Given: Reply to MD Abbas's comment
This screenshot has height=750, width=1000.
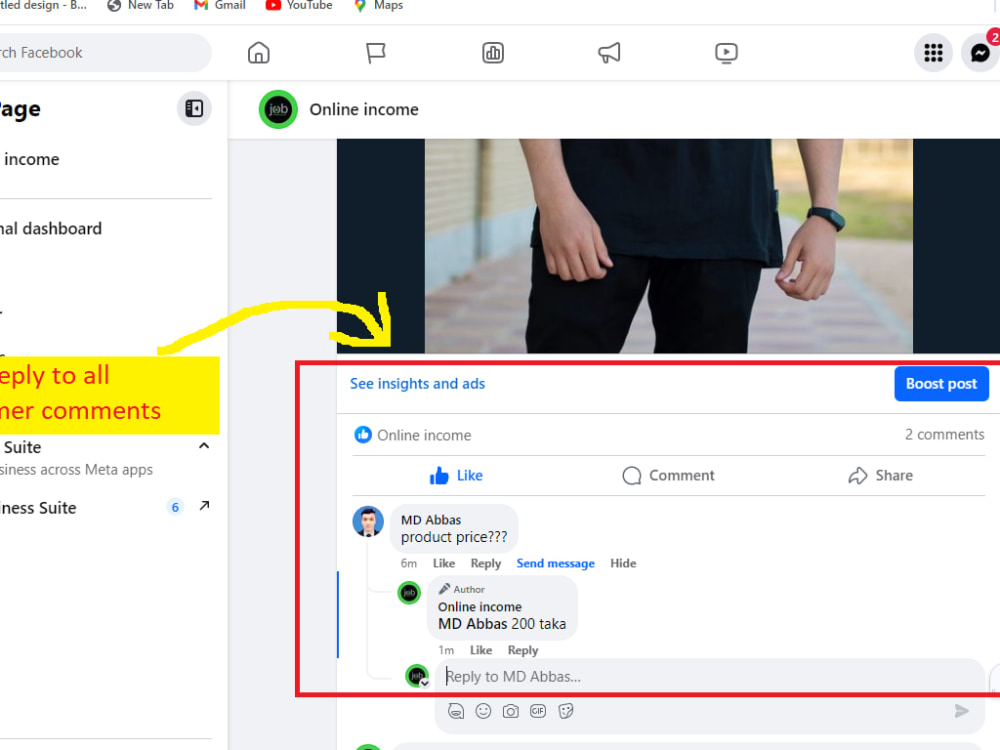Looking at the screenshot, I should tap(485, 563).
